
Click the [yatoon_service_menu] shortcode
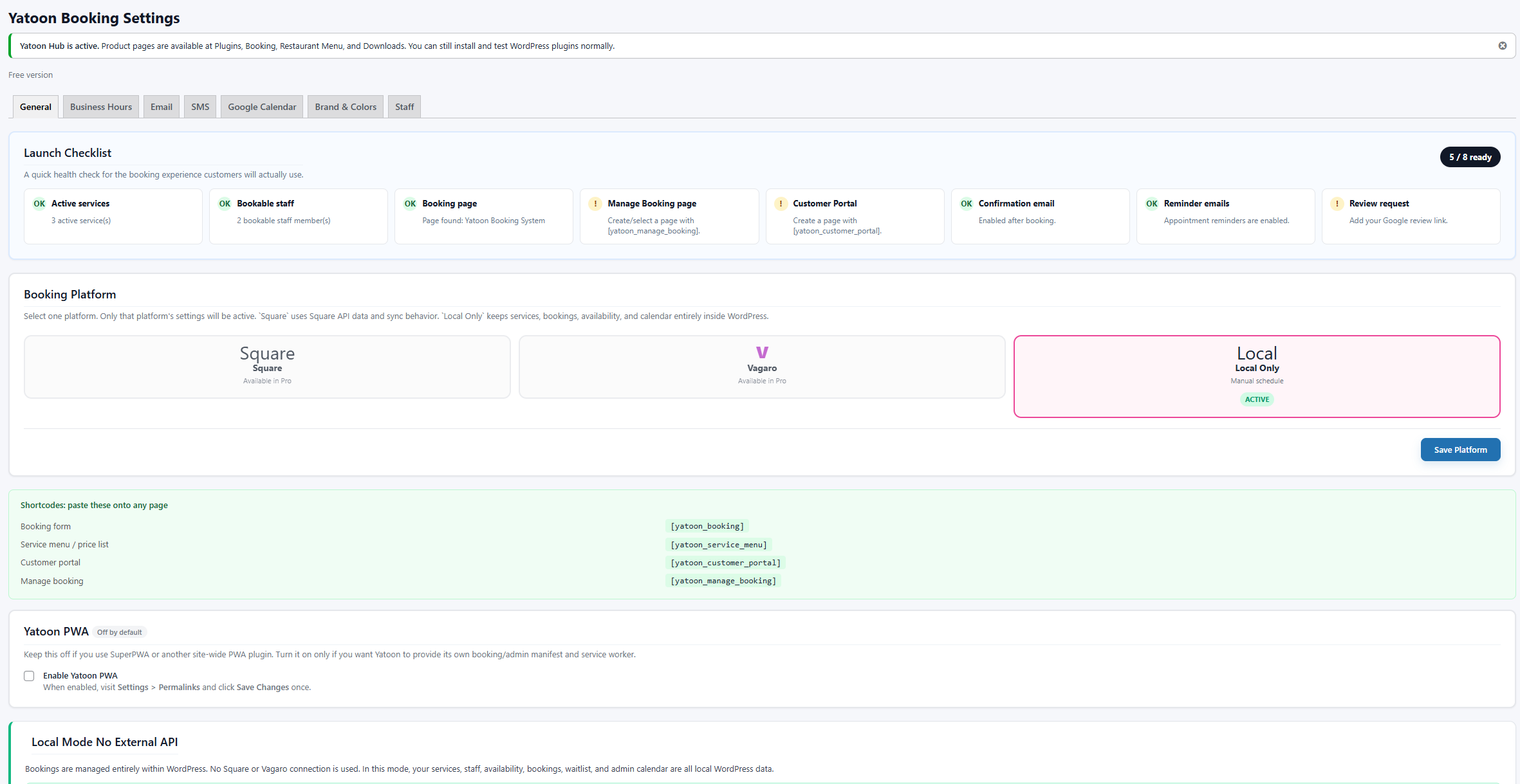pos(719,545)
